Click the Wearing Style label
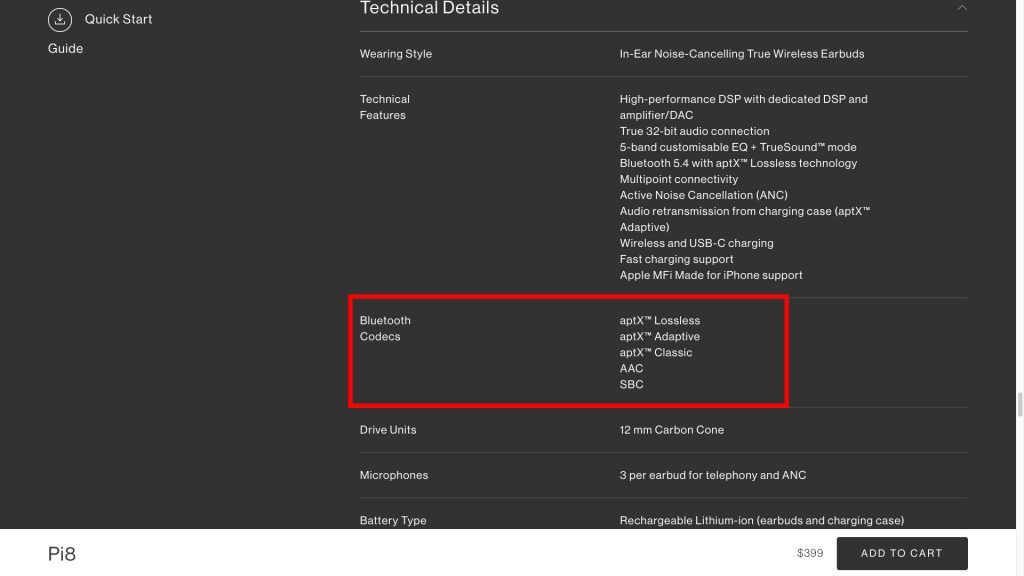Image resolution: width=1024 pixels, height=576 pixels. [396, 54]
